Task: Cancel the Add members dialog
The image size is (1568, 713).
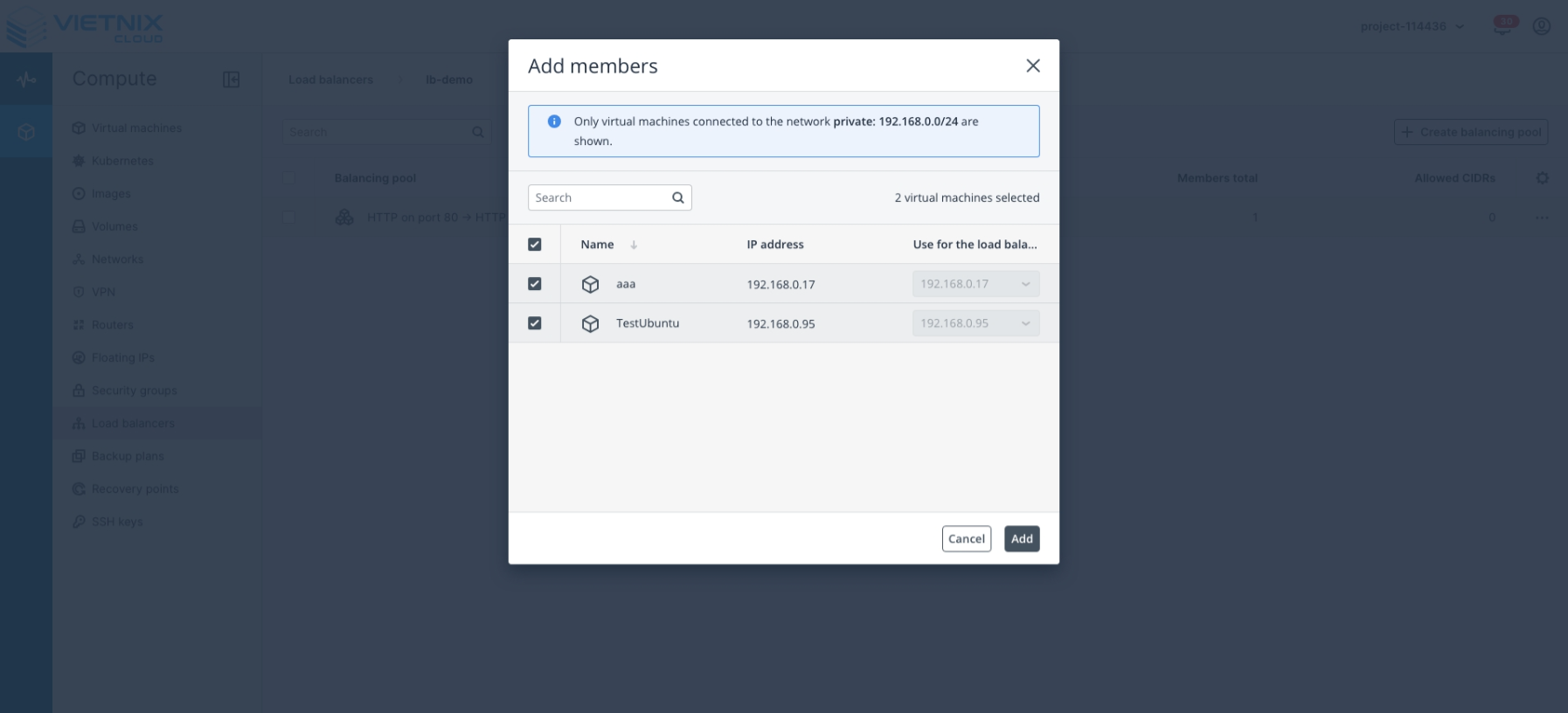Action: pyautogui.click(x=966, y=538)
